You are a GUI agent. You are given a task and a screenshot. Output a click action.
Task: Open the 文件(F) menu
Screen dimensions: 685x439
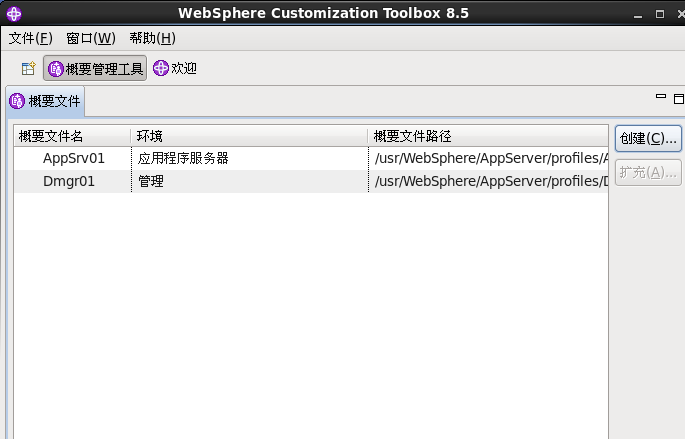[31, 38]
